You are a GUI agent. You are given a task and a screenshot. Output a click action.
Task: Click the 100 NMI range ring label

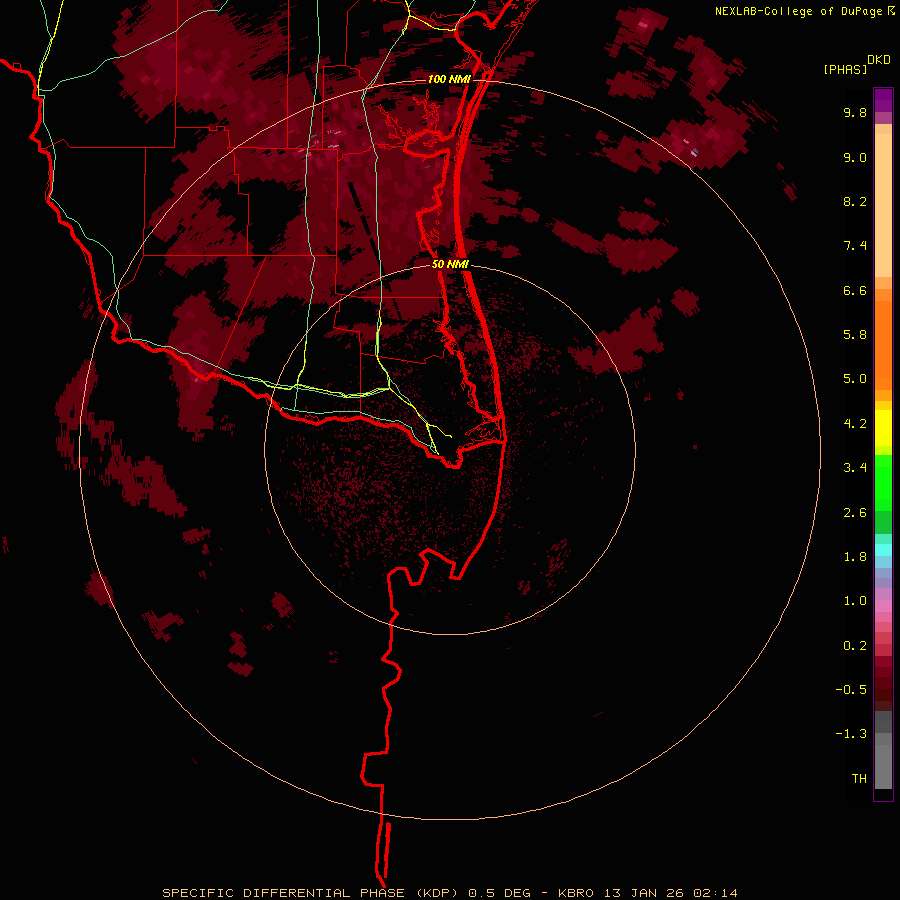pos(449,79)
